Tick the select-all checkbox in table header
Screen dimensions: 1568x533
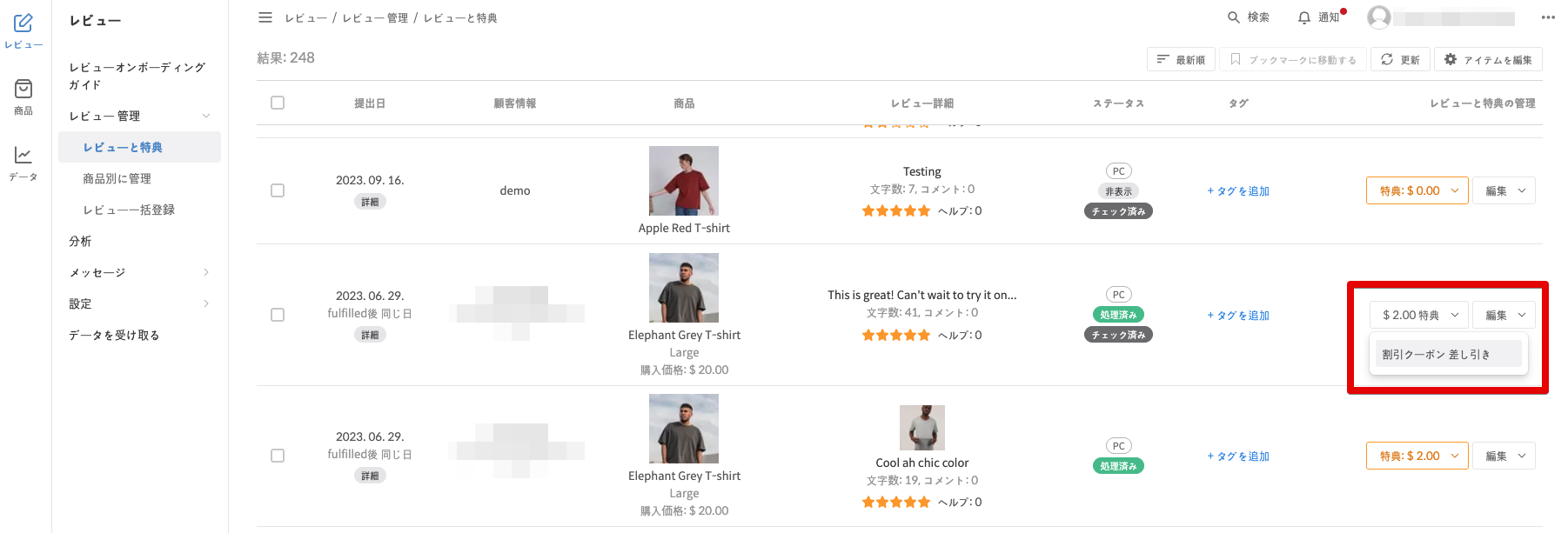click(x=278, y=103)
